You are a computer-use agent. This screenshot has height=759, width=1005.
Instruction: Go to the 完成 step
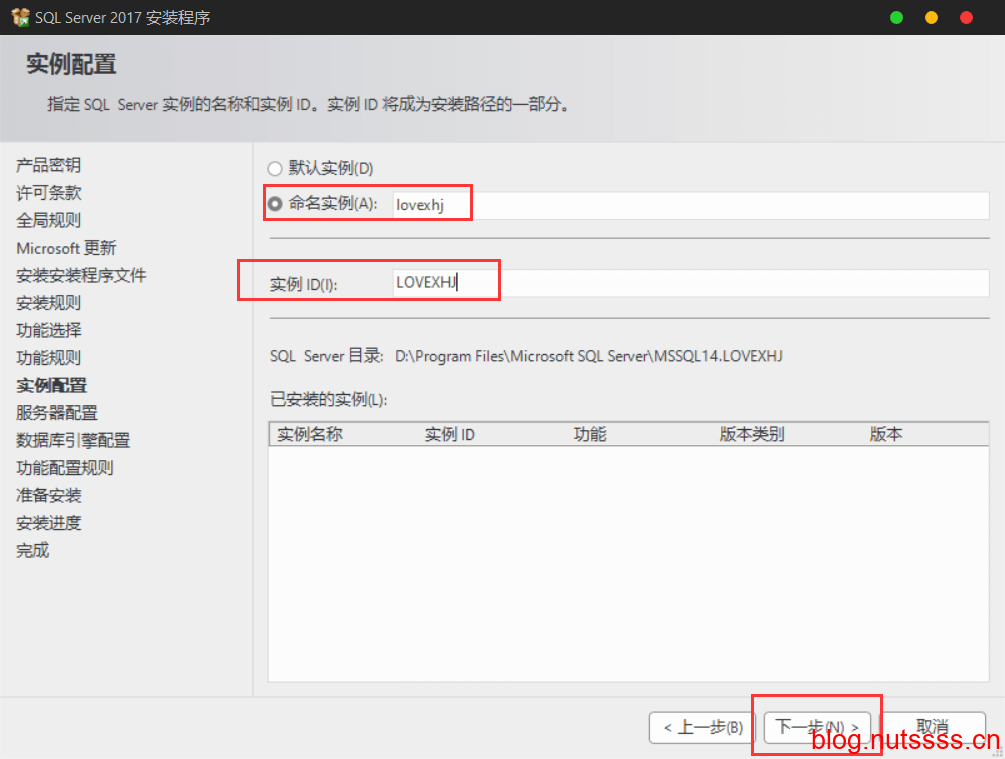pyautogui.click(x=33, y=551)
